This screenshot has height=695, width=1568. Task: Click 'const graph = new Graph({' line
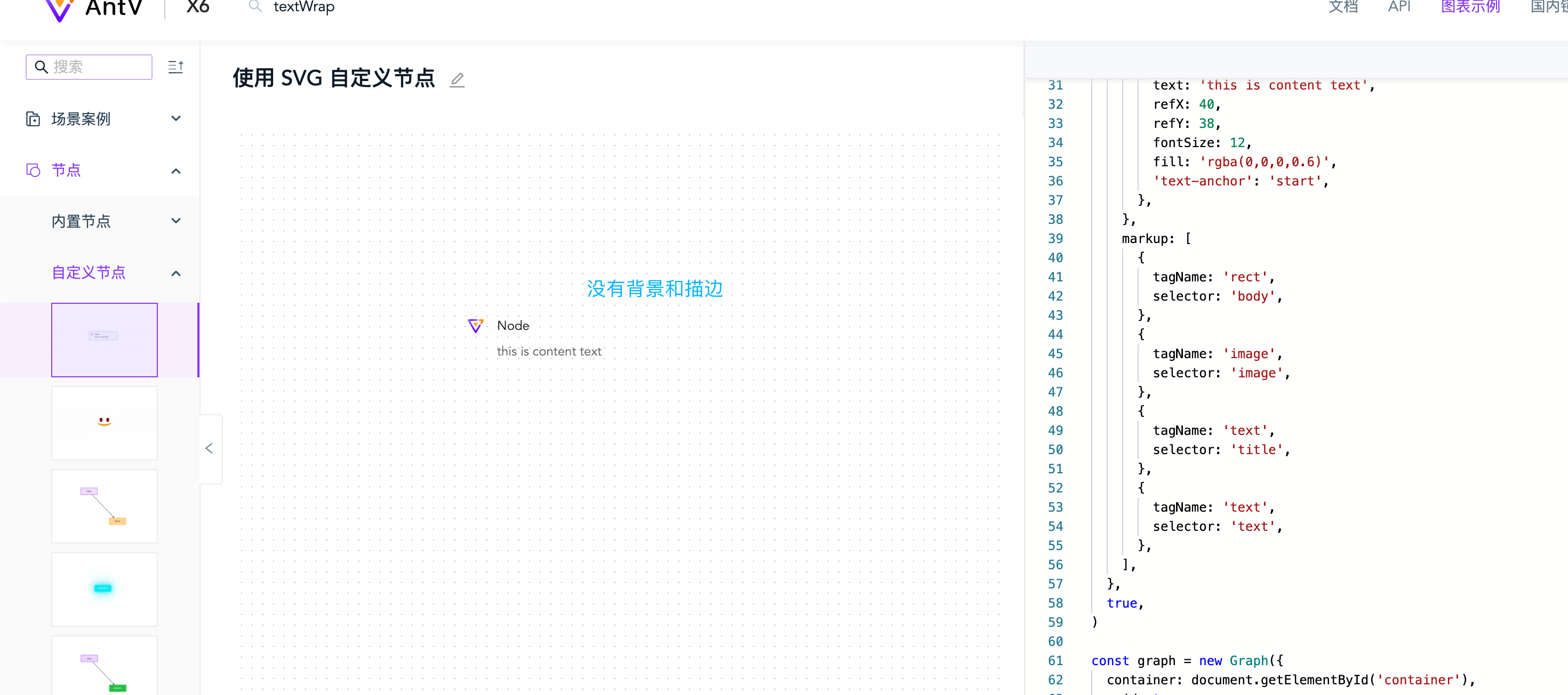pos(1187,660)
